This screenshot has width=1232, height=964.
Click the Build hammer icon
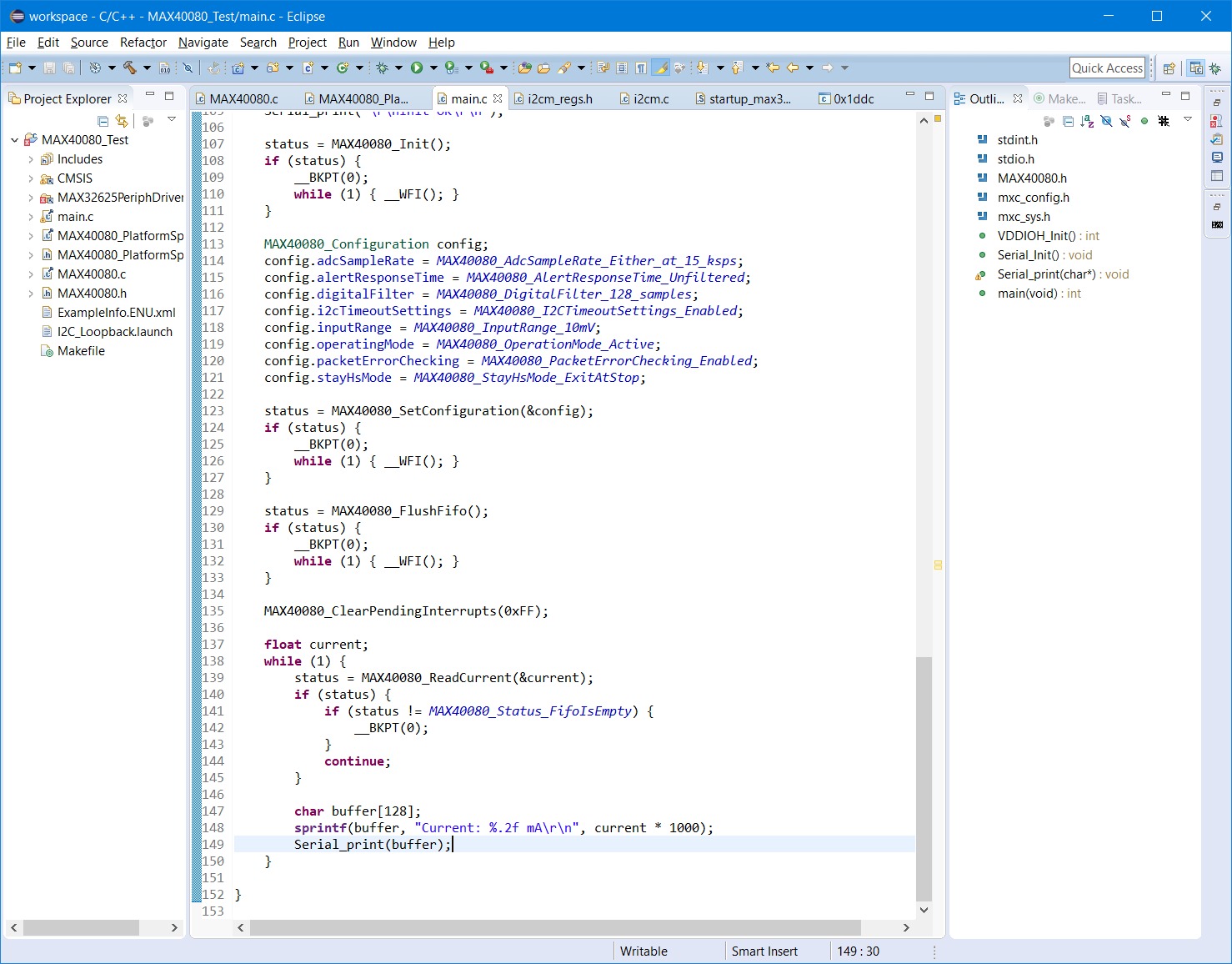coord(129,68)
